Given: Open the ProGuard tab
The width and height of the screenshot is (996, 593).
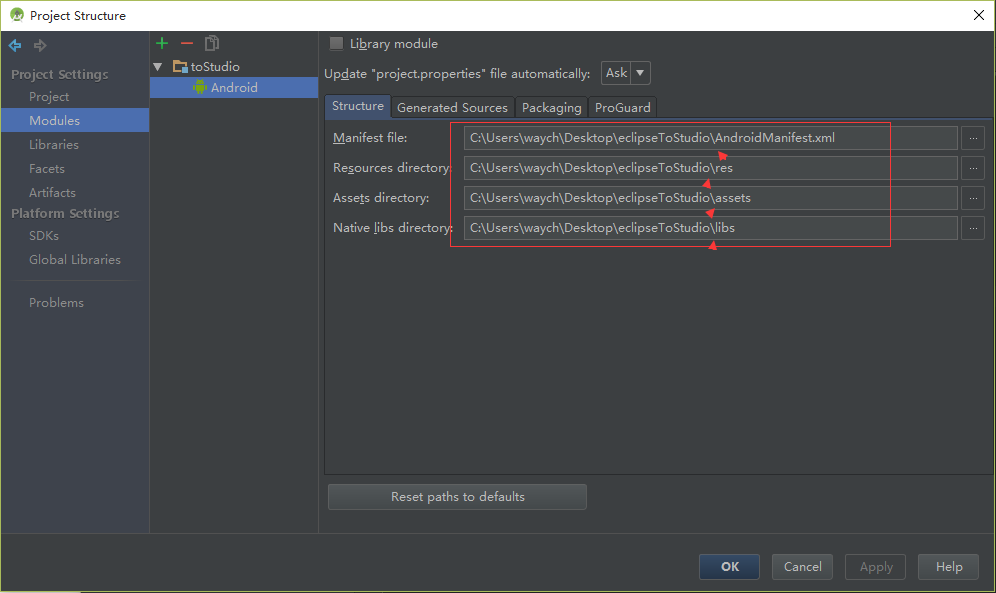Looking at the screenshot, I should [622, 107].
